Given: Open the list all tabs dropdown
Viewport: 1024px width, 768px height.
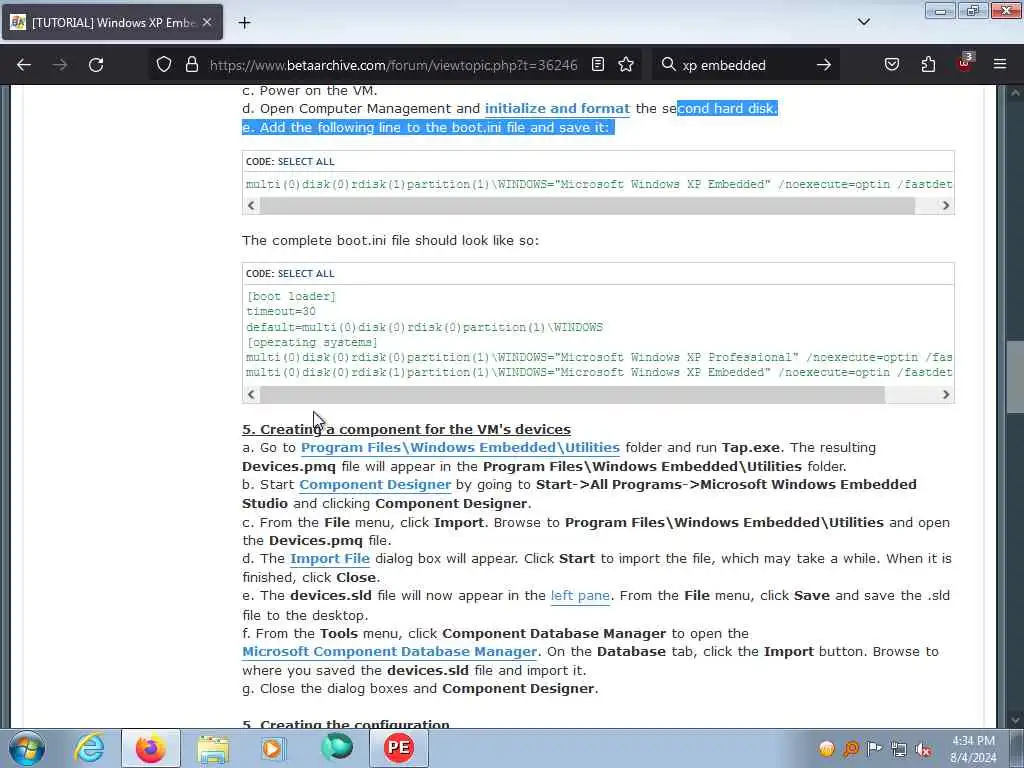Looking at the screenshot, I should click(863, 22).
